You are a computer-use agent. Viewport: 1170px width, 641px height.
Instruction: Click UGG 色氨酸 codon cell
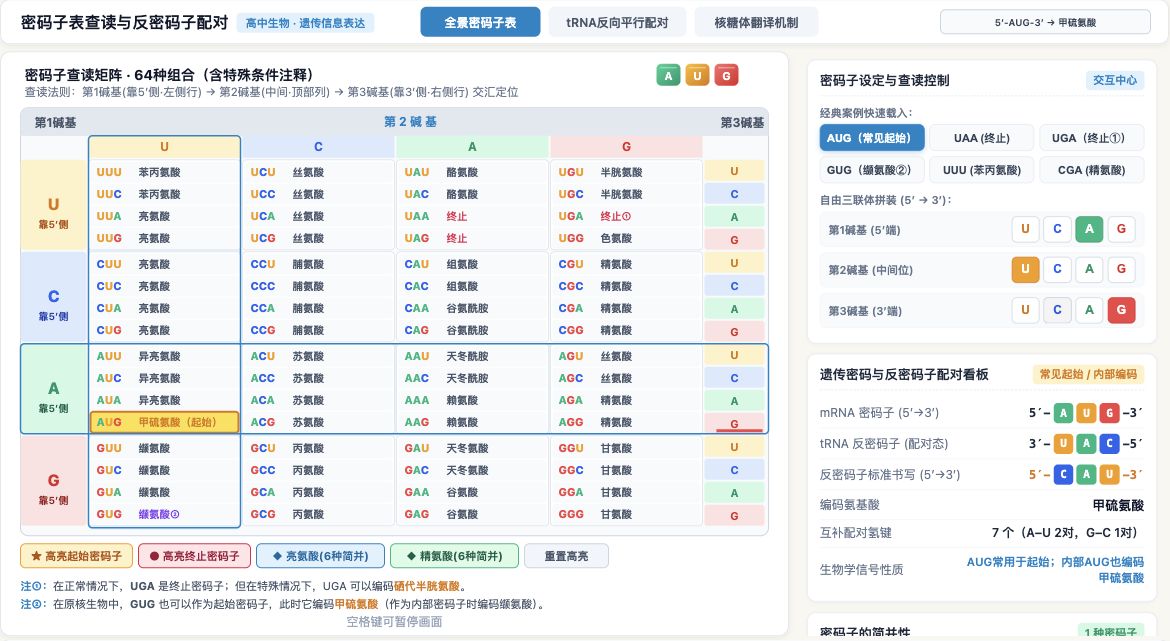click(x=626, y=238)
